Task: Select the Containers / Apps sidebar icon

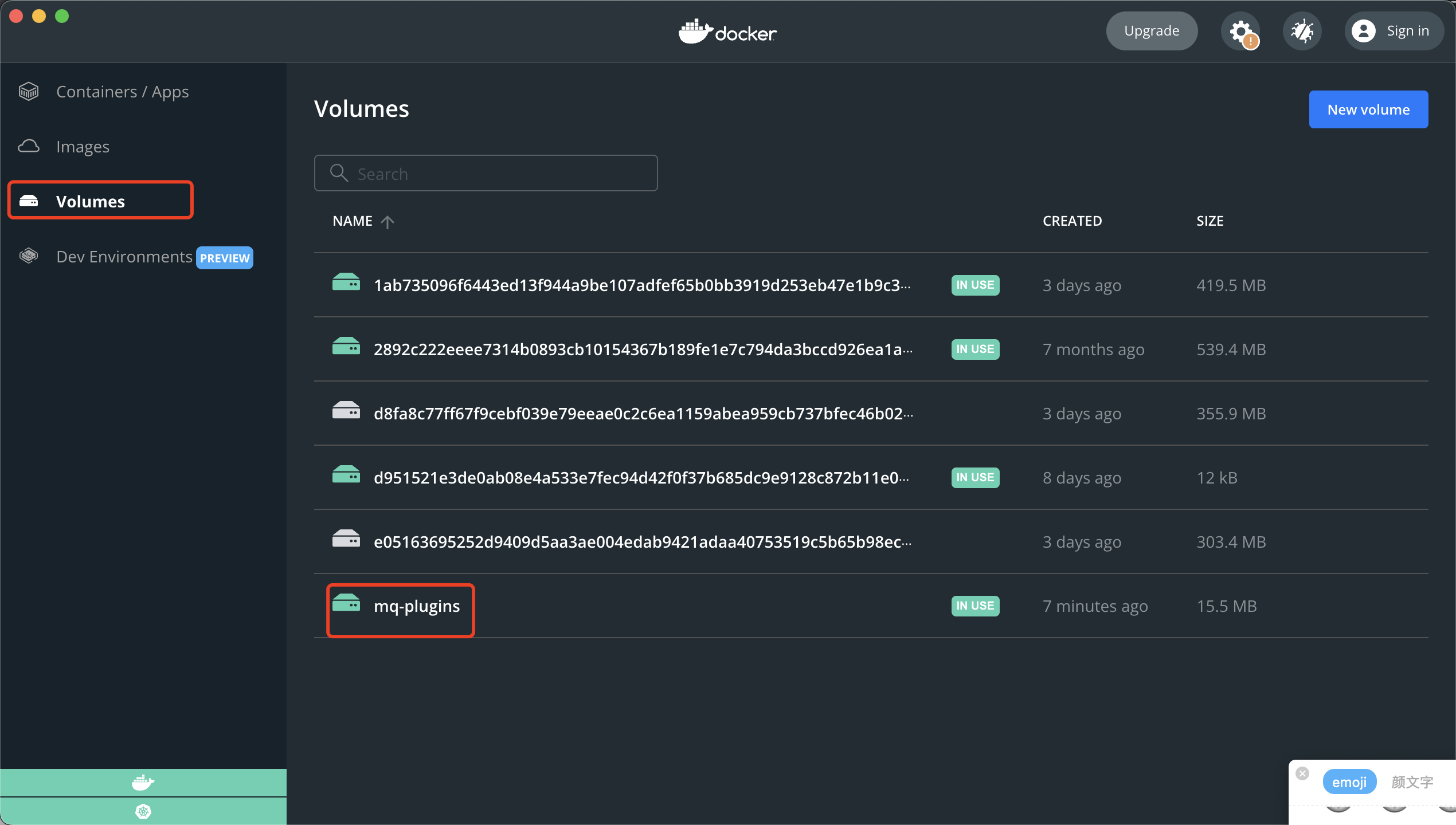Action: (28, 91)
